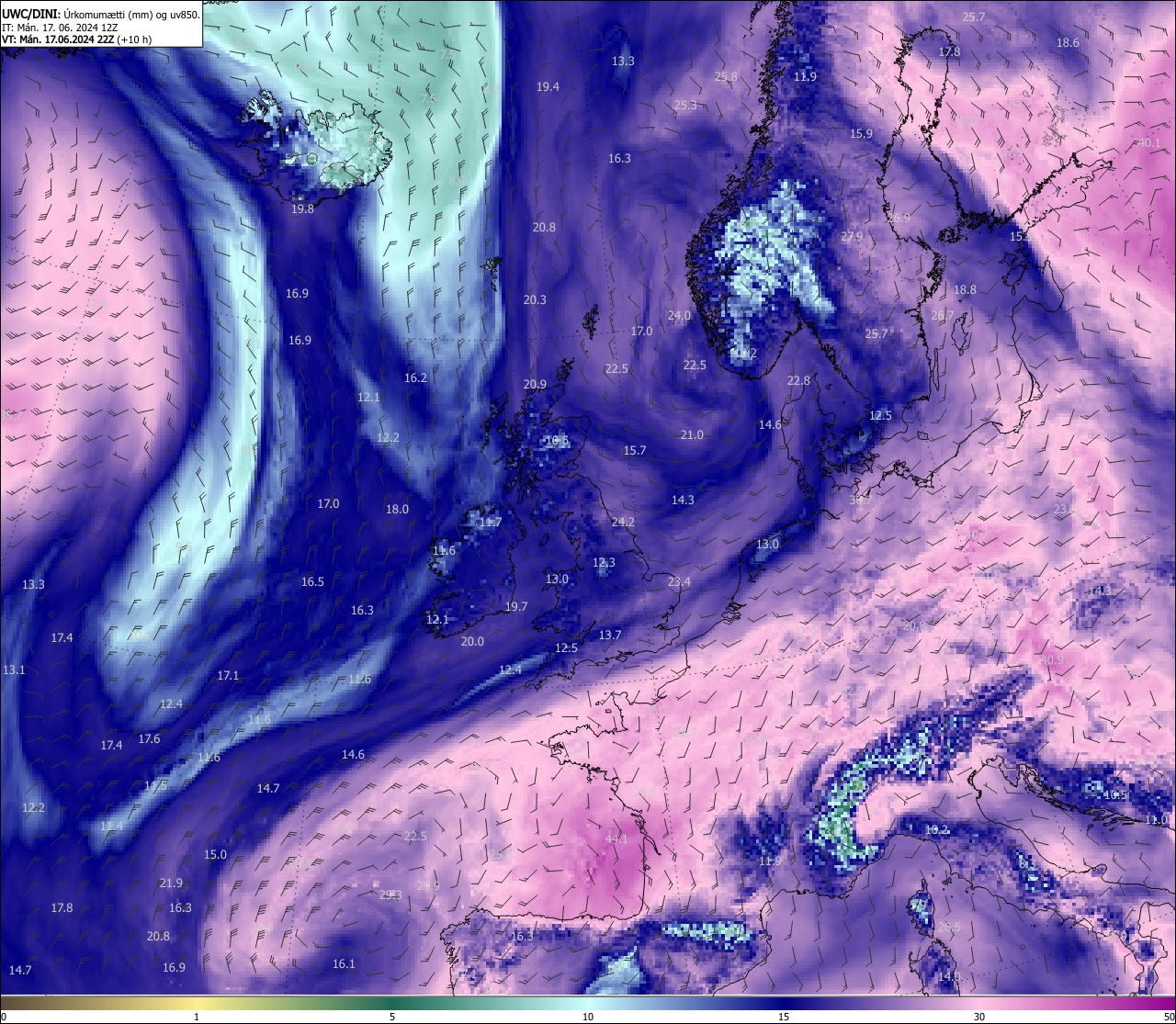This screenshot has width=1176, height=1024.
Task: Click the 17.1 value label
Action: [x=228, y=675]
